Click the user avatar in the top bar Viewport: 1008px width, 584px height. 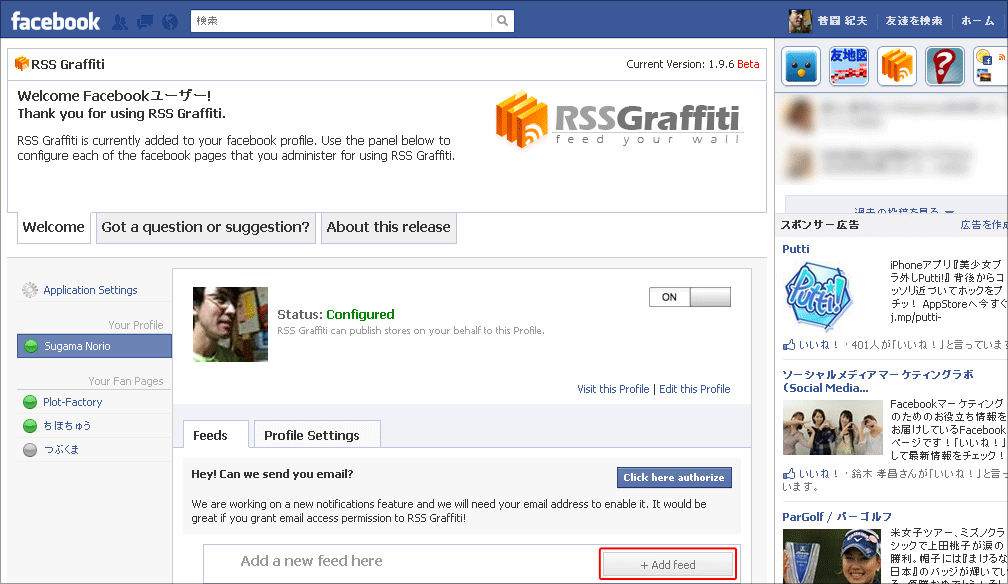(x=800, y=21)
